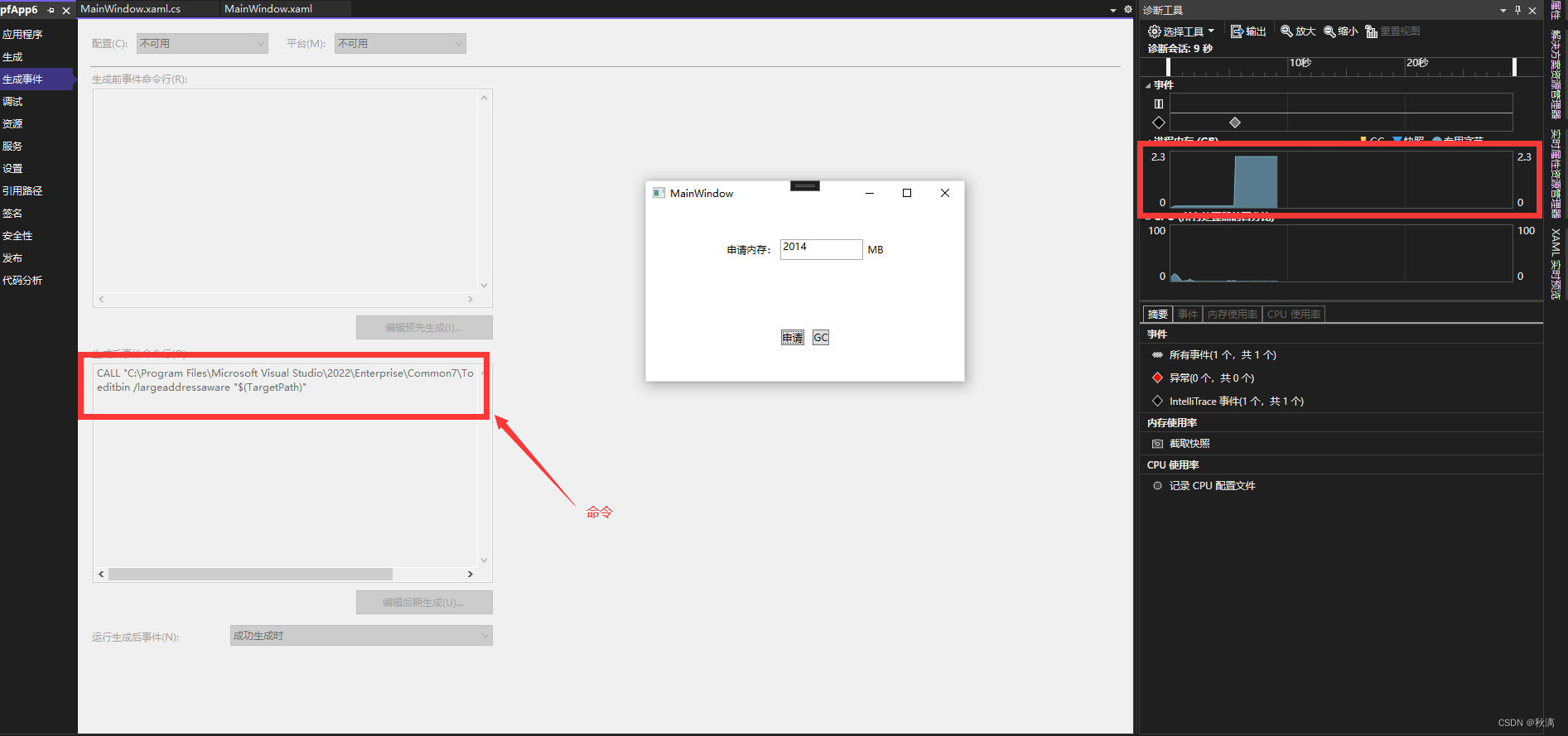Select 引用路径 page in sidebar
1568x736 pixels.
[x=22, y=191]
